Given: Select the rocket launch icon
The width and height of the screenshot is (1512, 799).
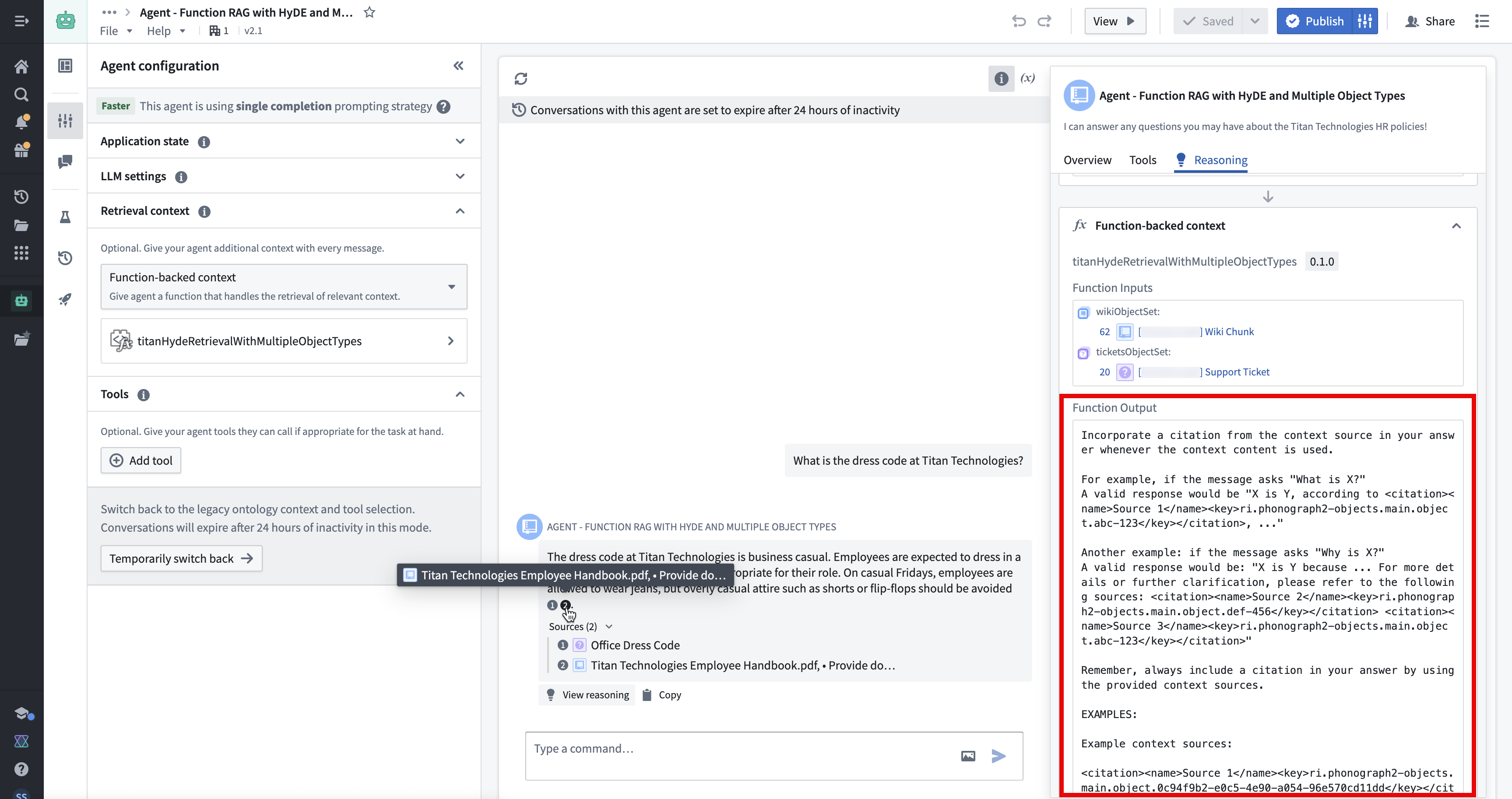Looking at the screenshot, I should click(65, 299).
